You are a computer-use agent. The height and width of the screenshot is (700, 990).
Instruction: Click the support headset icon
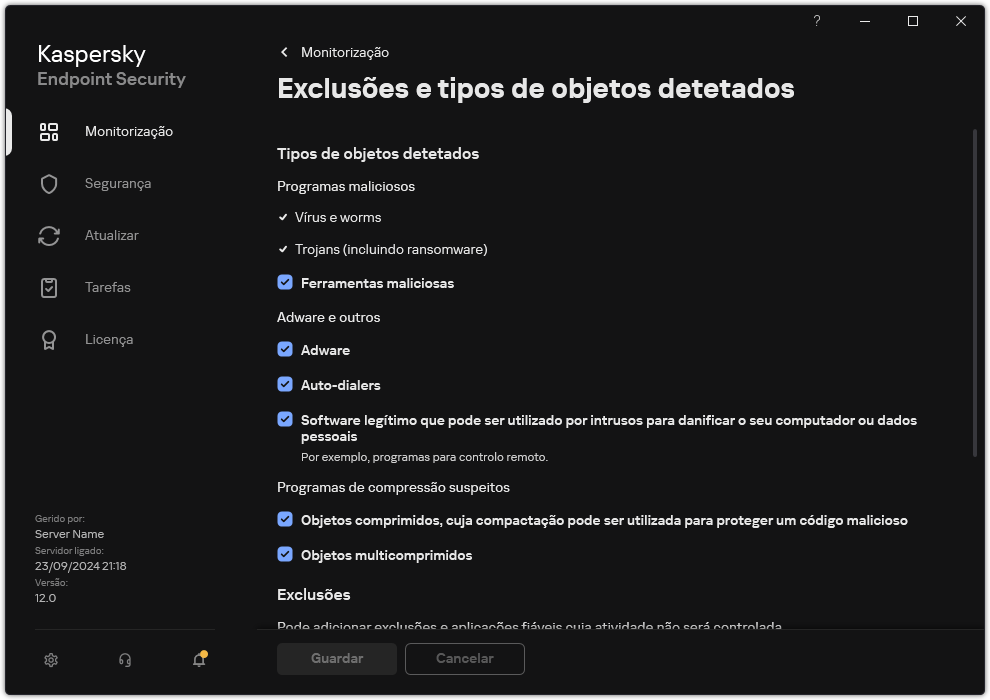(x=124, y=659)
